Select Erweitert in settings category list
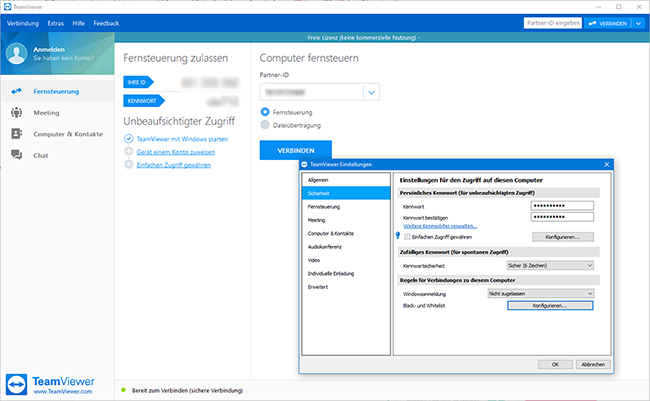This screenshot has height=401, width=650. point(319,287)
